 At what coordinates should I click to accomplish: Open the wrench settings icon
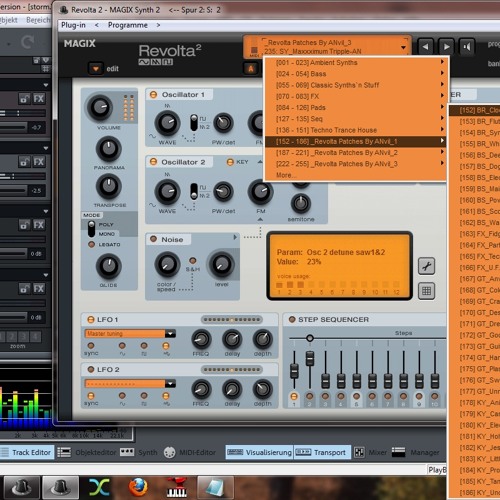[427, 266]
